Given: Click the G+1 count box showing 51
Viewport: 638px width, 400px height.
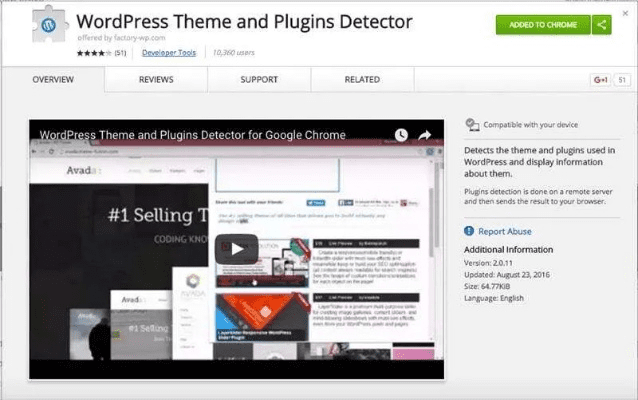Looking at the screenshot, I should [624, 79].
